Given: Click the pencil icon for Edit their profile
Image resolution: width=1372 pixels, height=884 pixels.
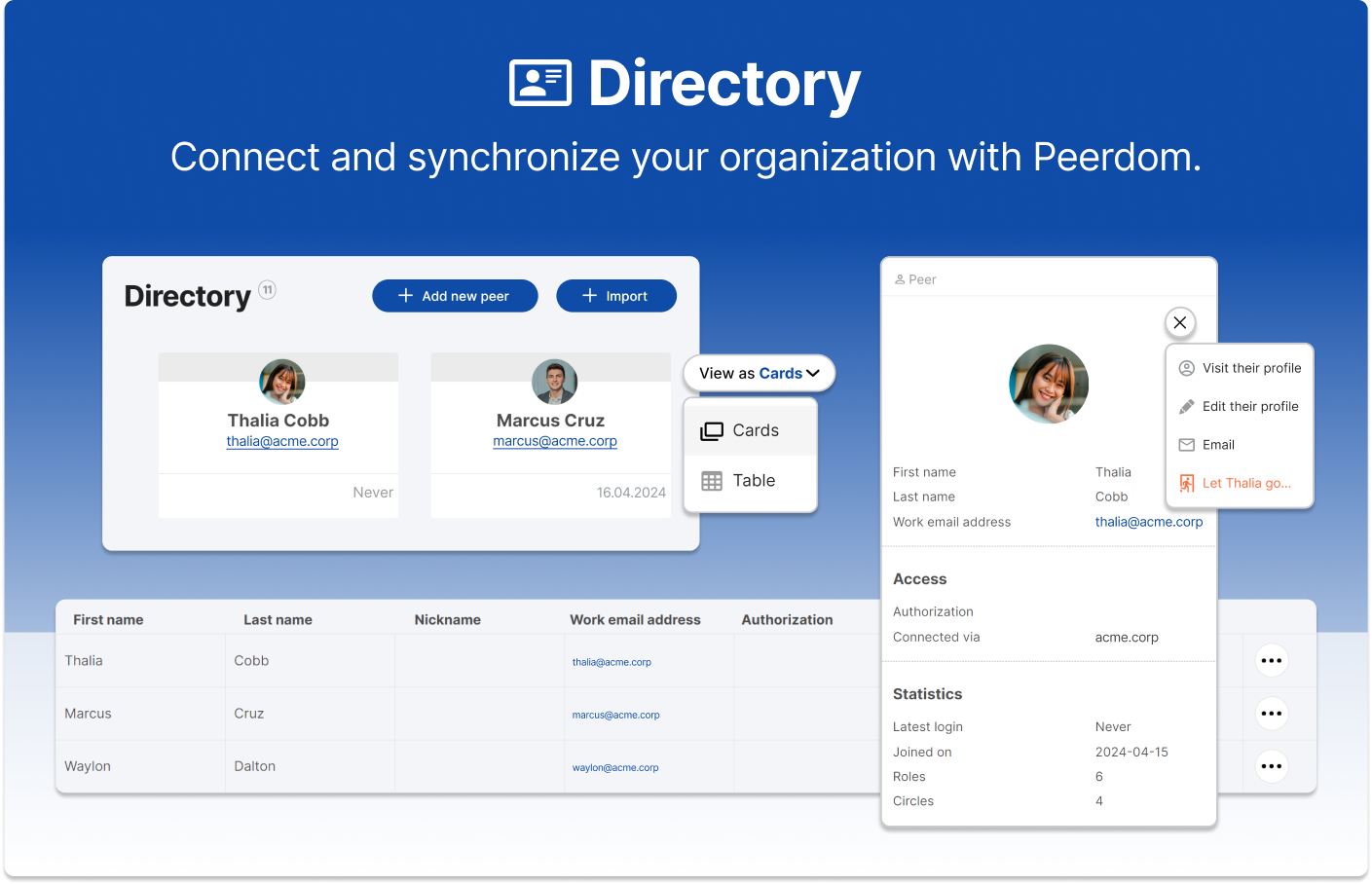Looking at the screenshot, I should pyautogui.click(x=1186, y=406).
